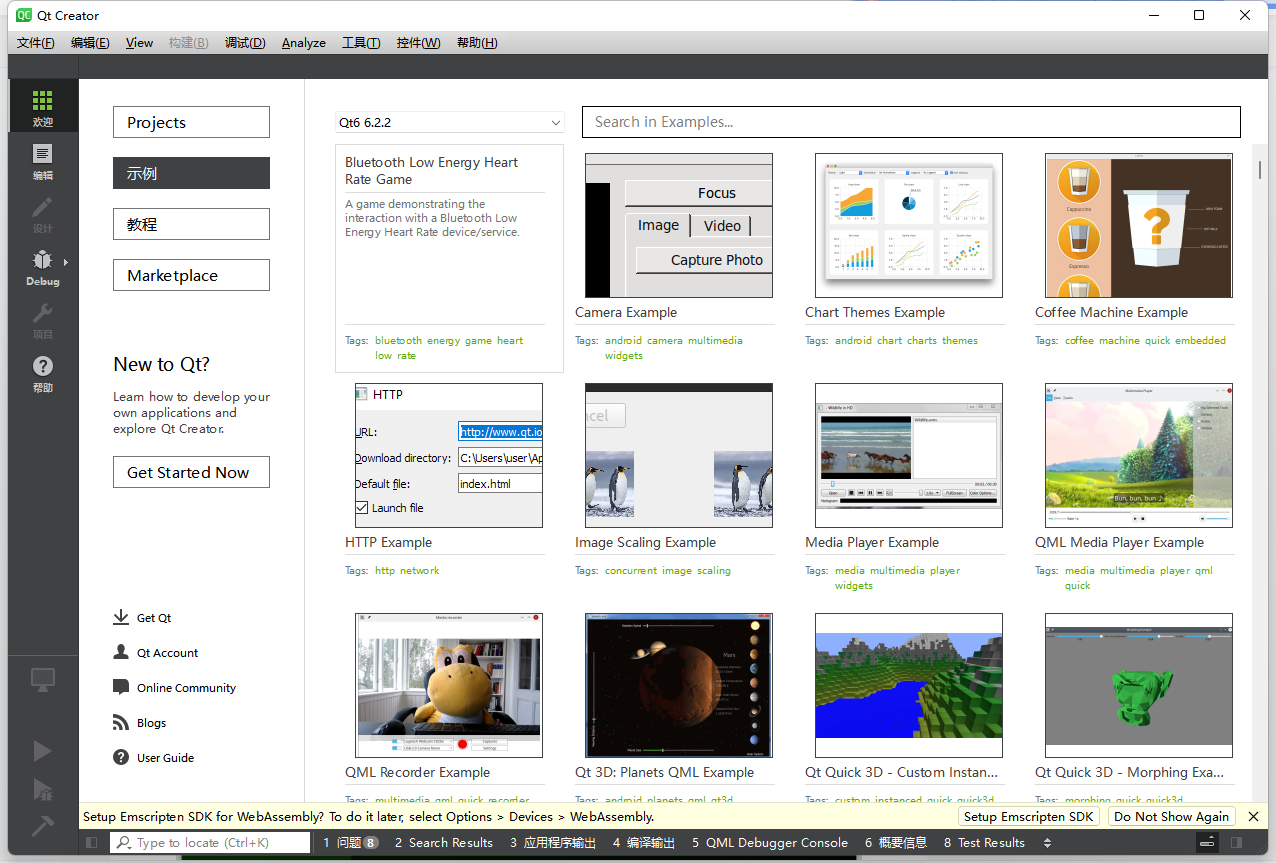1276x863 pixels.
Task: Open the 帮助(H) menu
Action: point(477,43)
